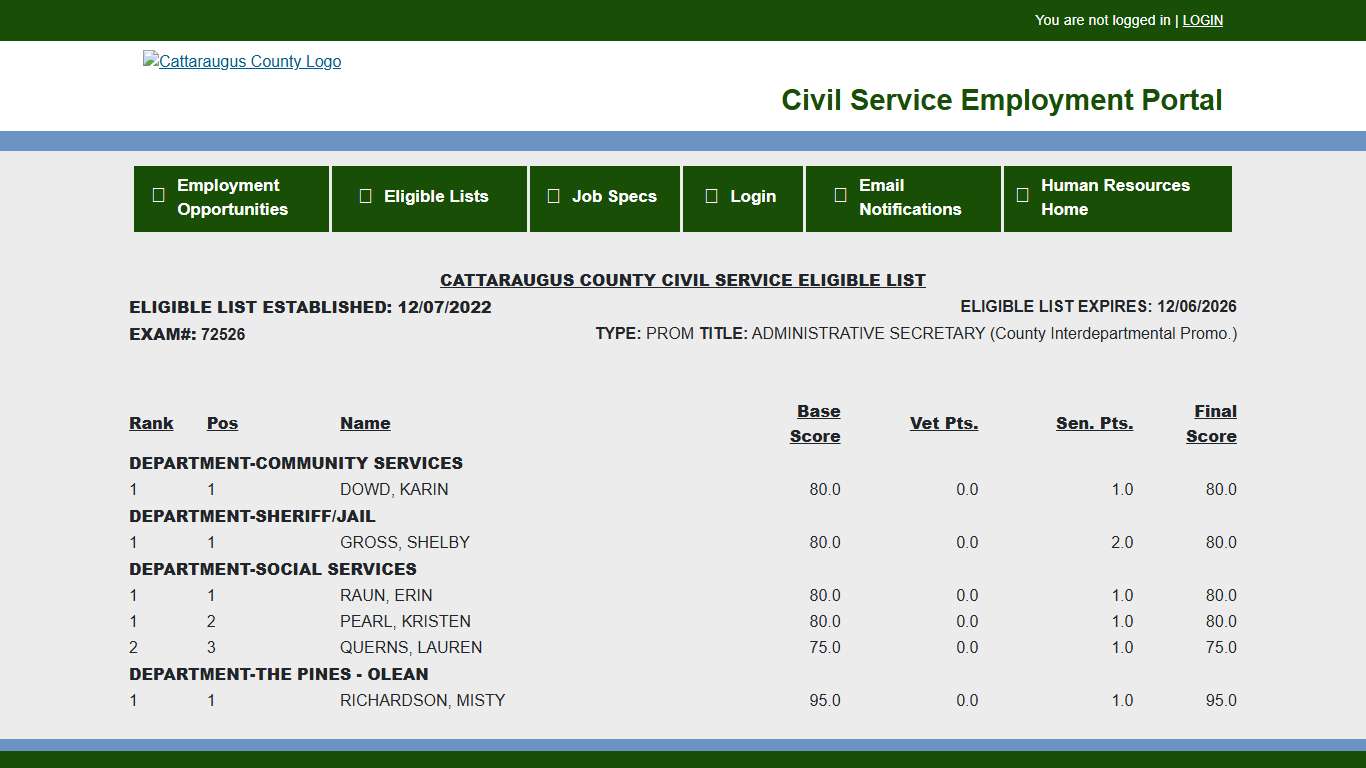Sort the table by Pos
Viewport: 1366px width, 768px height.
tap(222, 423)
